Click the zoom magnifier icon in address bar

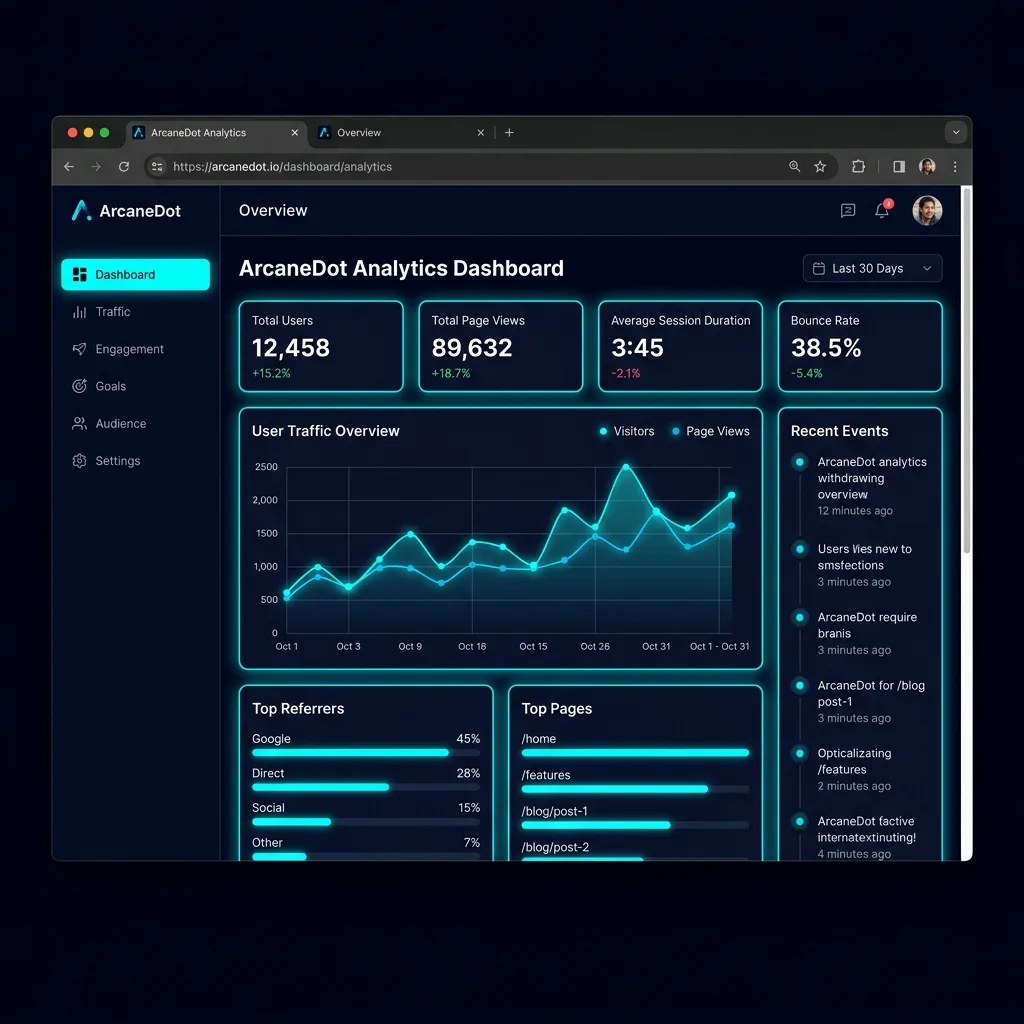pos(794,167)
